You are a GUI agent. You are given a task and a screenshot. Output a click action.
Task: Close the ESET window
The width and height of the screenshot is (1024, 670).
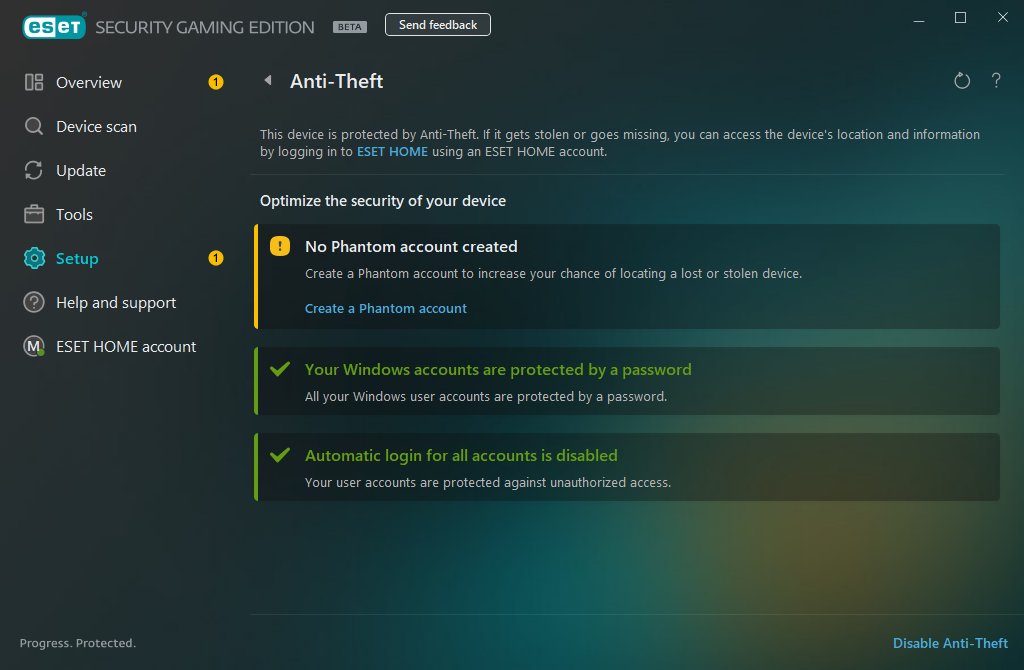[1002, 18]
